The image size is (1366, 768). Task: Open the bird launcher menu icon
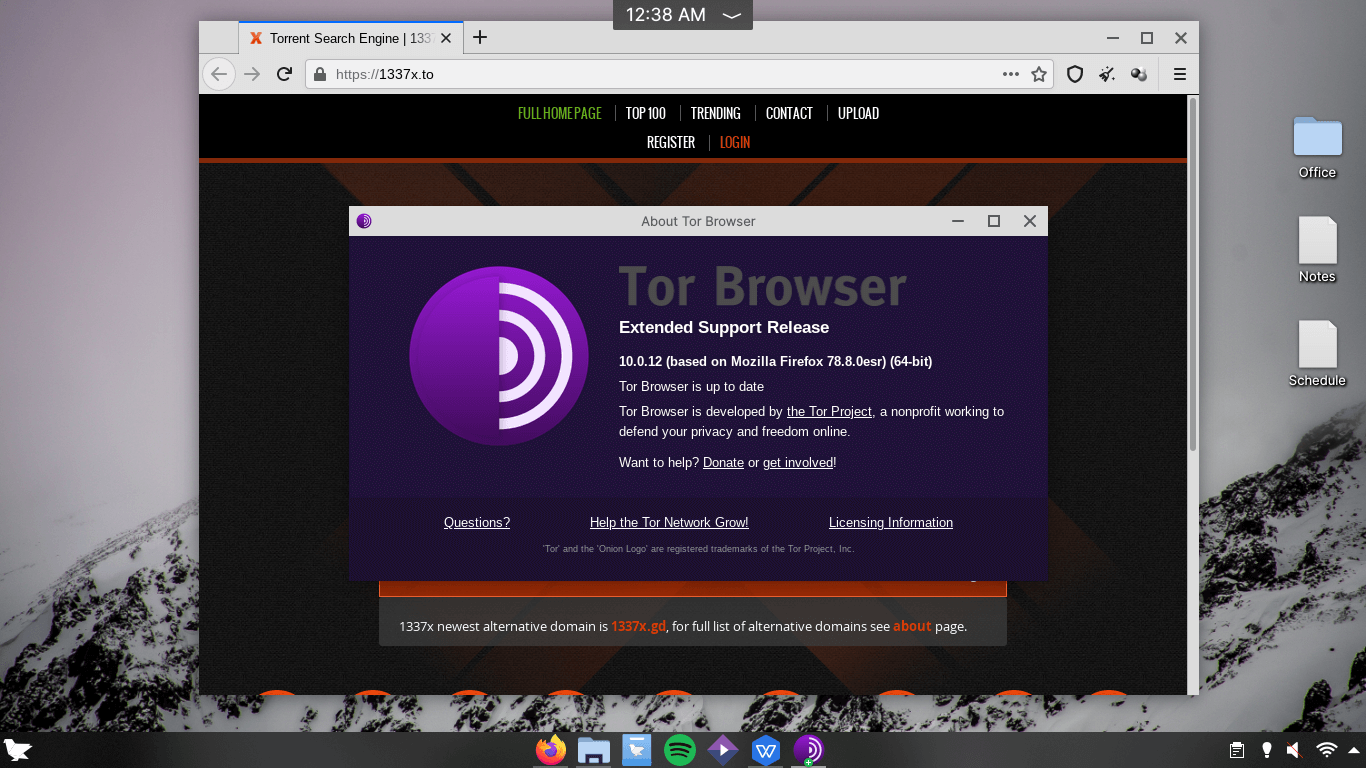click(x=18, y=750)
